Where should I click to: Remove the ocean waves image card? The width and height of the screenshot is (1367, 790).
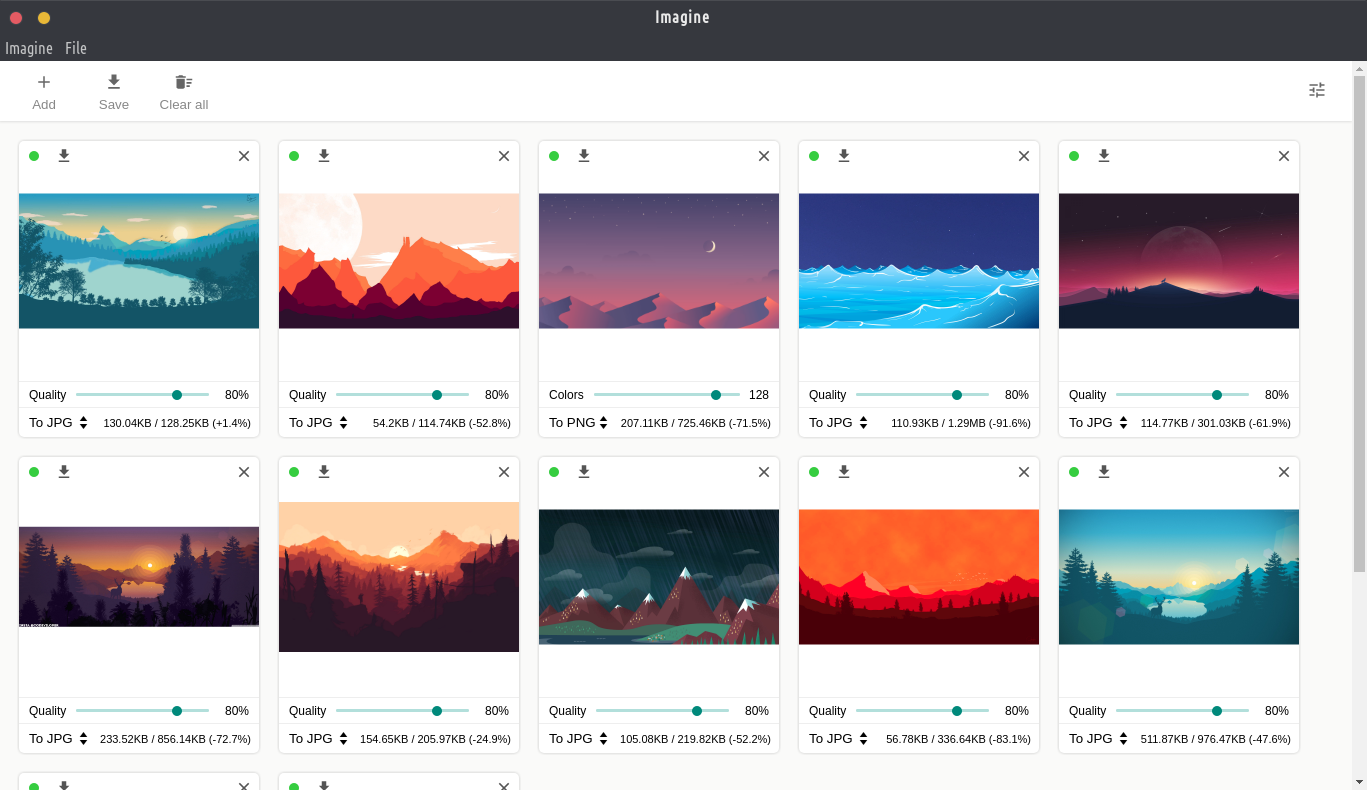pyautogui.click(x=1023, y=156)
